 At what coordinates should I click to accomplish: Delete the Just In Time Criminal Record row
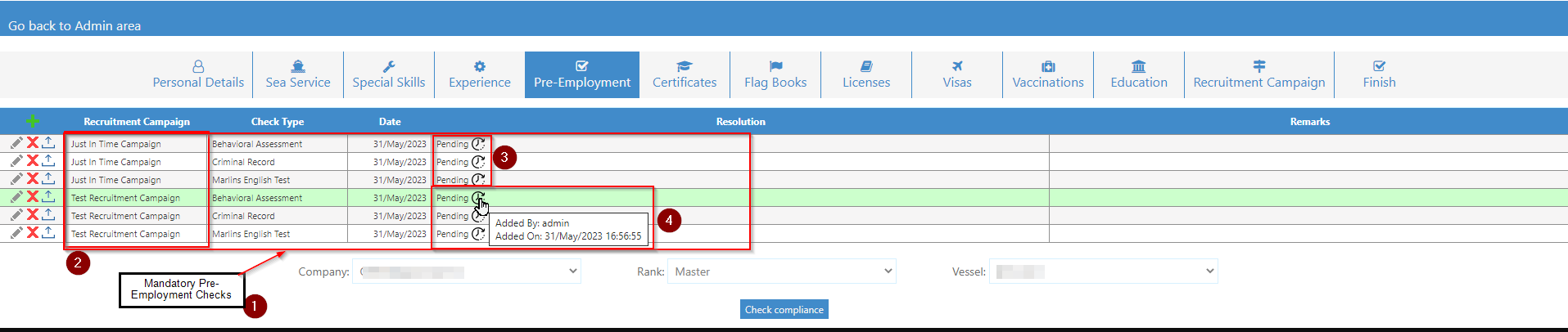(x=33, y=161)
